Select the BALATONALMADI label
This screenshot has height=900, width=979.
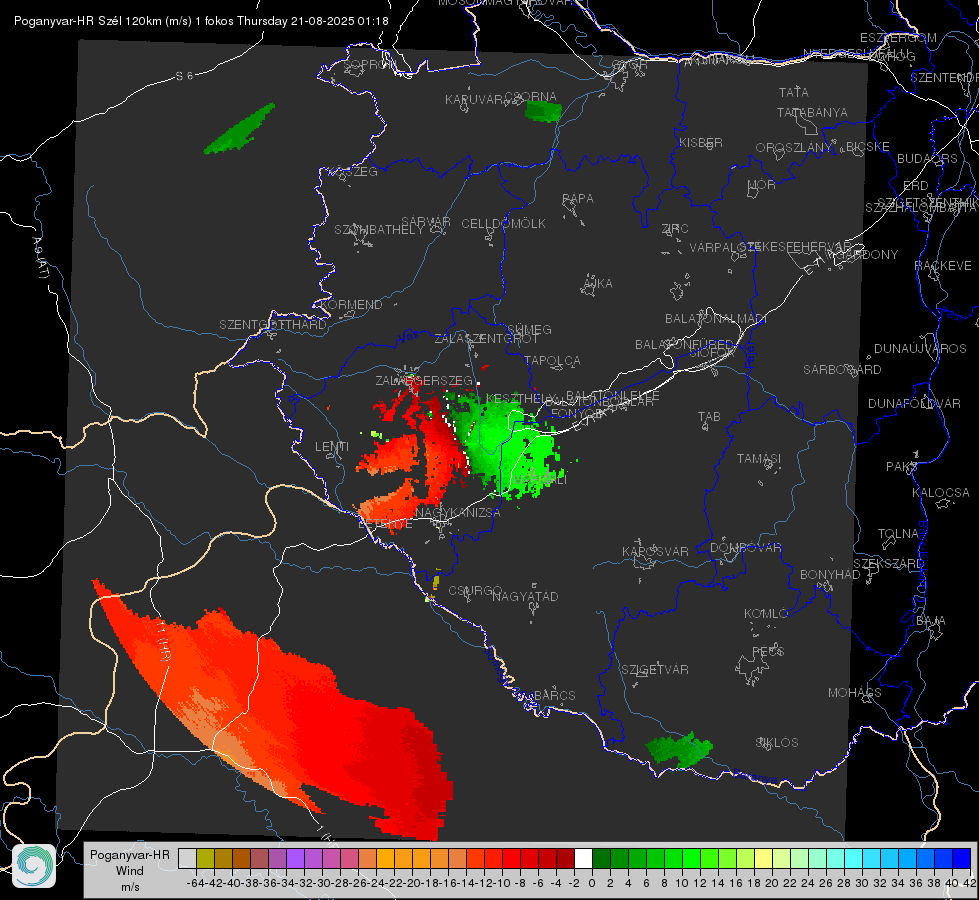coord(716,319)
